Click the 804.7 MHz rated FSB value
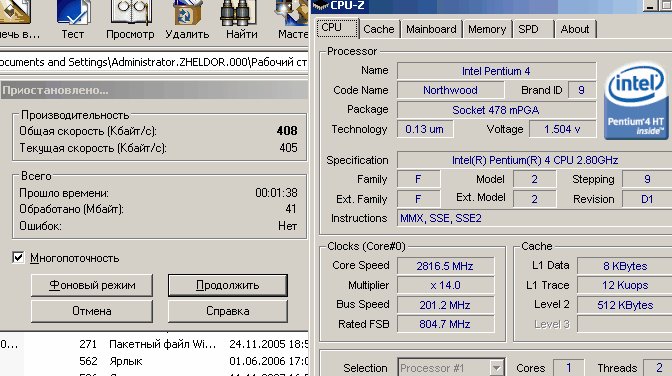The image size is (672, 376). (x=445, y=324)
